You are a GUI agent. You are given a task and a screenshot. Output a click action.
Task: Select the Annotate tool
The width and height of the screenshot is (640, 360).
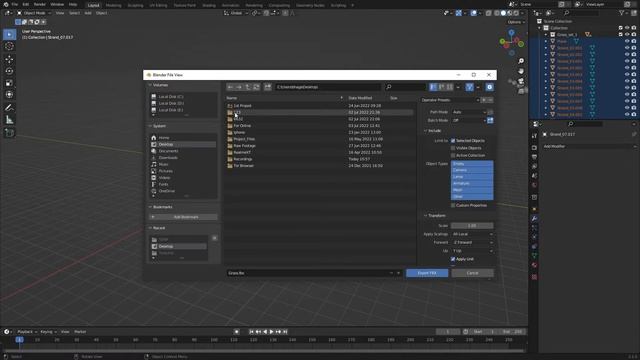[9, 108]
